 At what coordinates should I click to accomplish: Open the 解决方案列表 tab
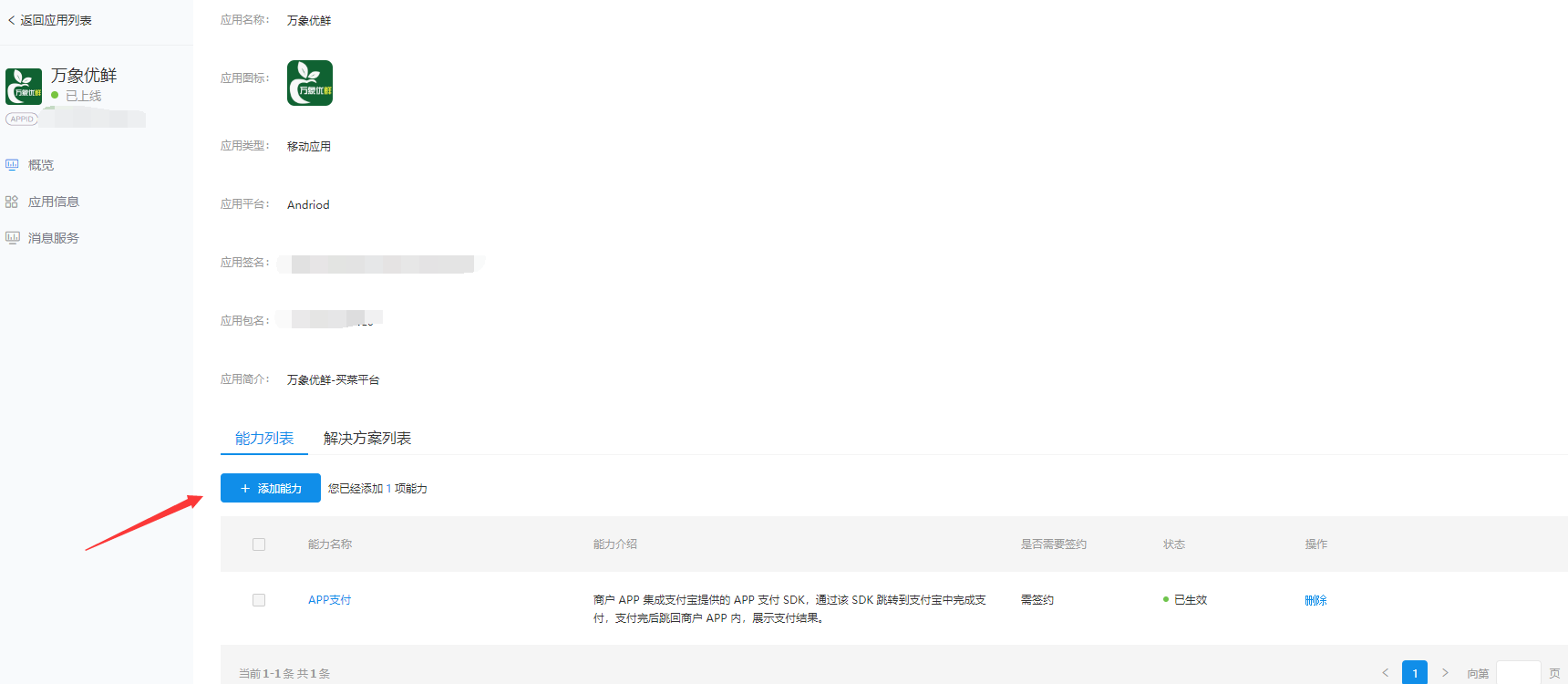[x=367, y=439]
